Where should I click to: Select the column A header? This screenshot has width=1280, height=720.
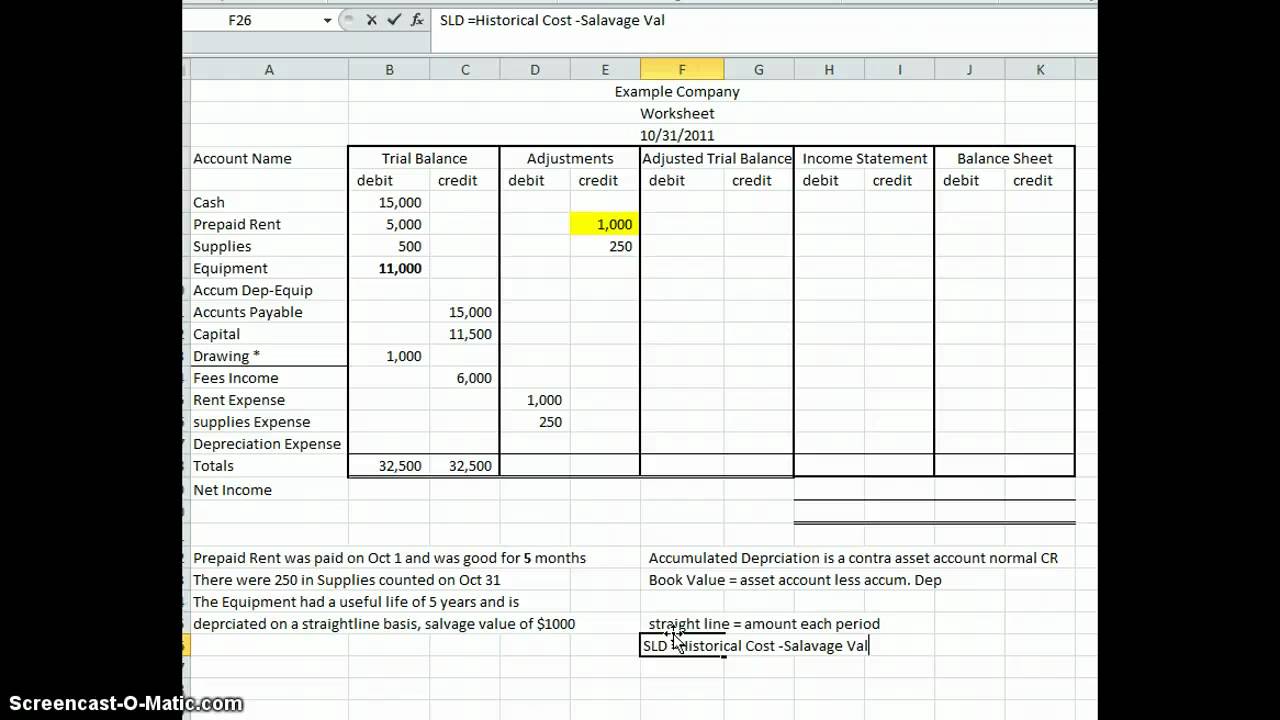pos(268,68)
